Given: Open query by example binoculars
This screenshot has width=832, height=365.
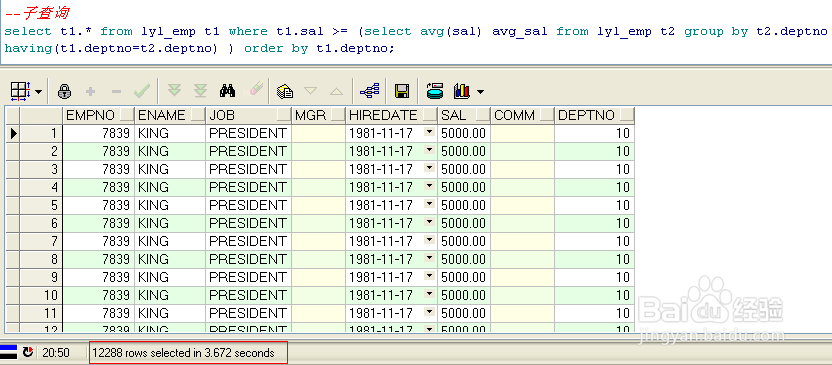Looking at the screenshot, I should [x=227, y=91].
